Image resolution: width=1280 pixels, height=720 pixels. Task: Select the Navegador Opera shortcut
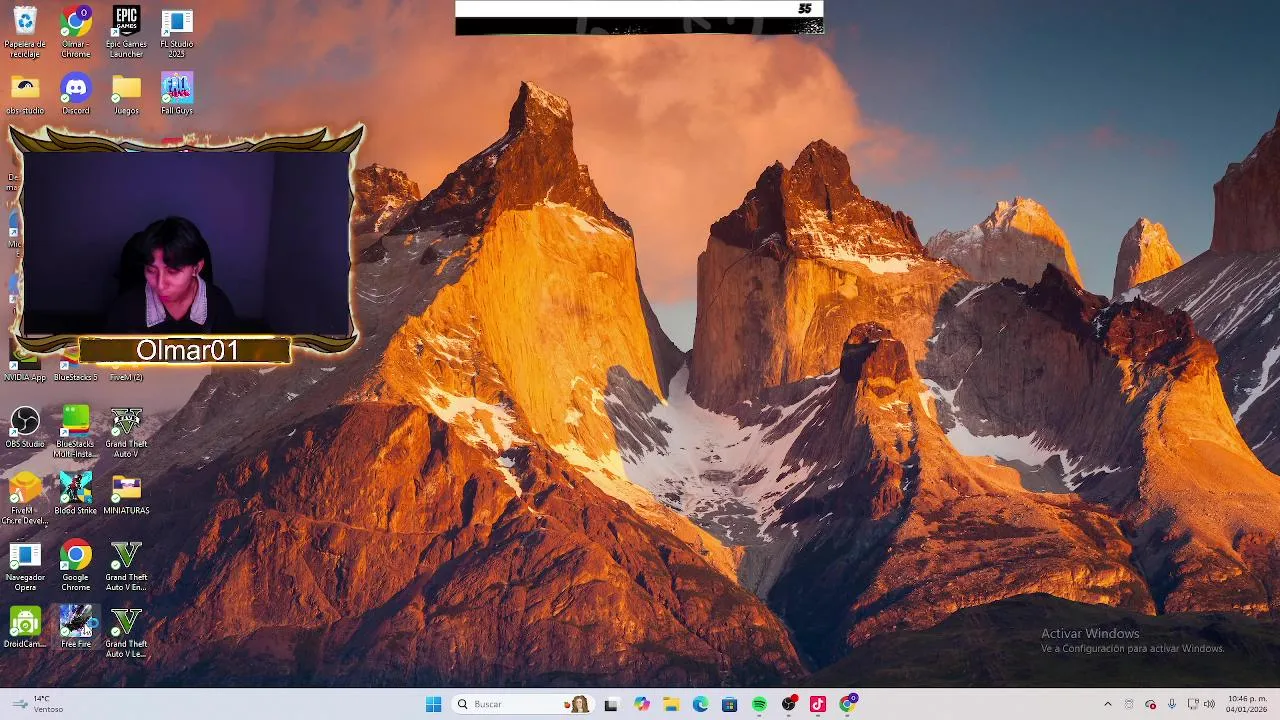25,565
